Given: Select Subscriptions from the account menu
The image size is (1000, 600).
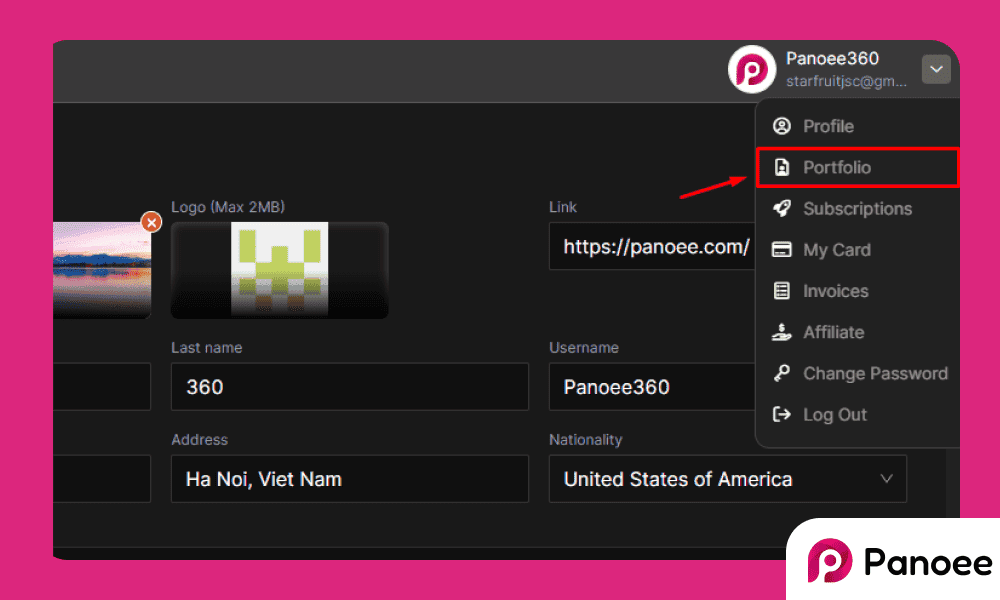Looking at the screenshot, I should coord(857,209).
